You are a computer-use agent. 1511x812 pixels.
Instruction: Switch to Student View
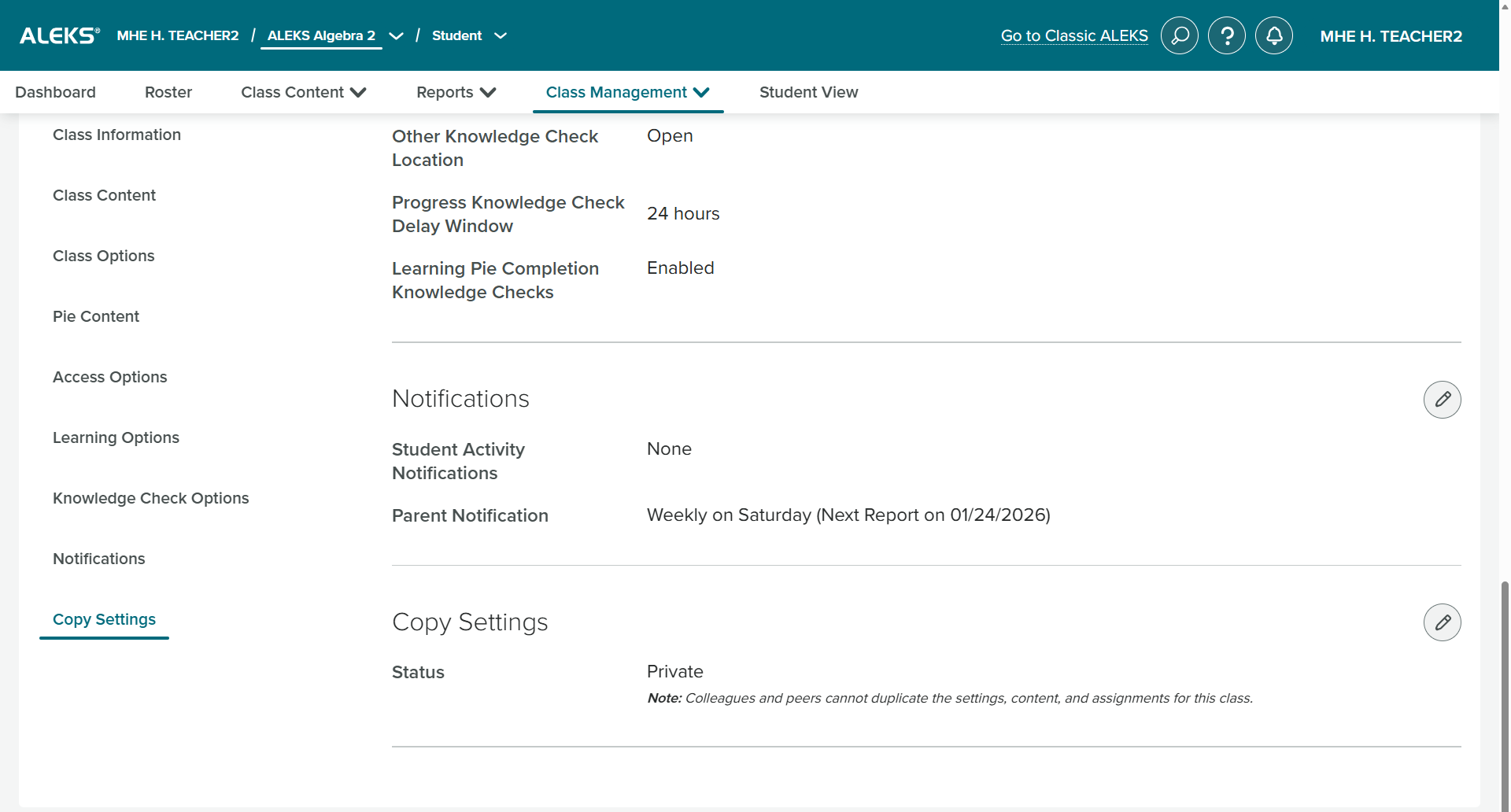pos(808,92)
